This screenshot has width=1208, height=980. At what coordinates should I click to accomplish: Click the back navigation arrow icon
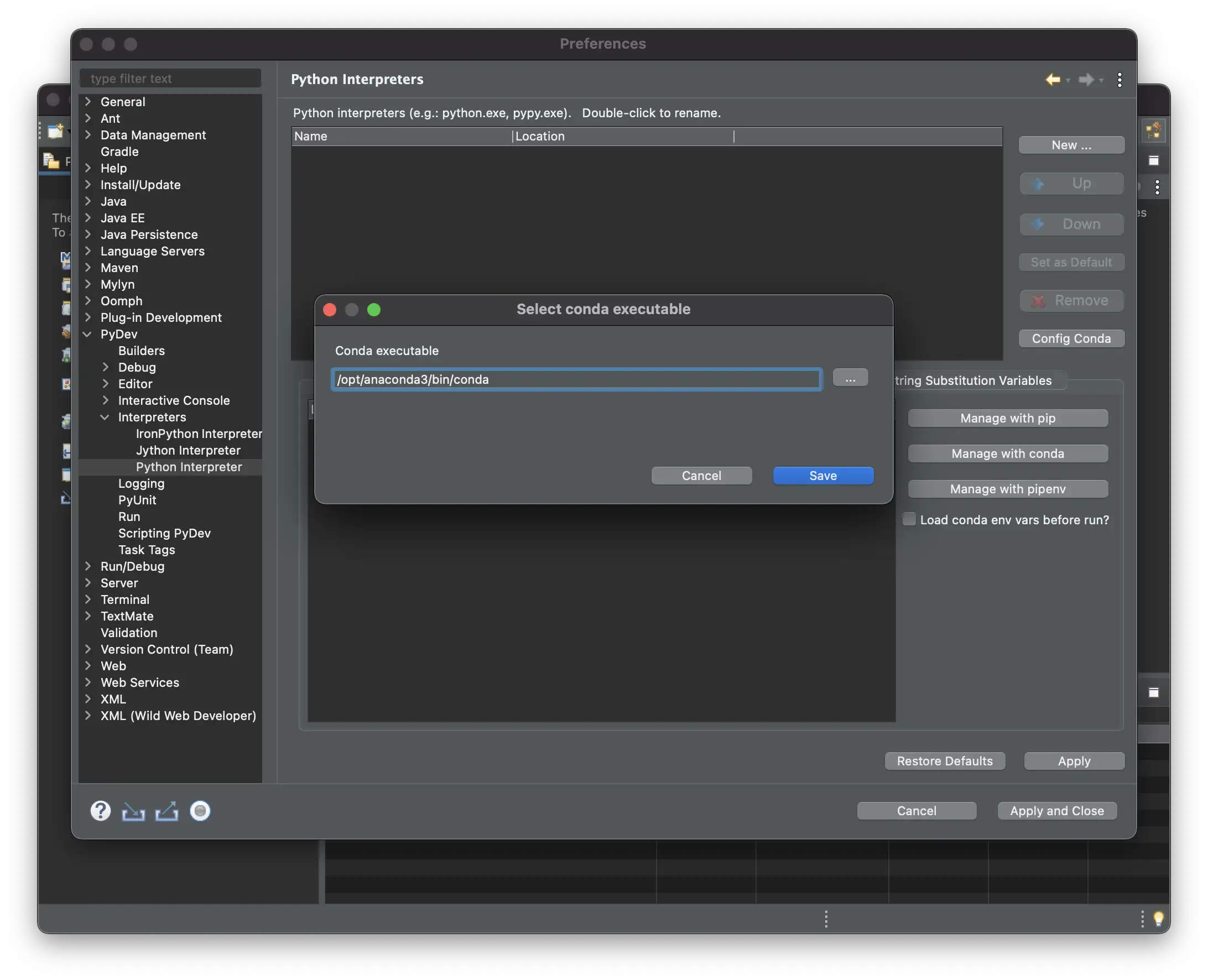click(1052, 80)
